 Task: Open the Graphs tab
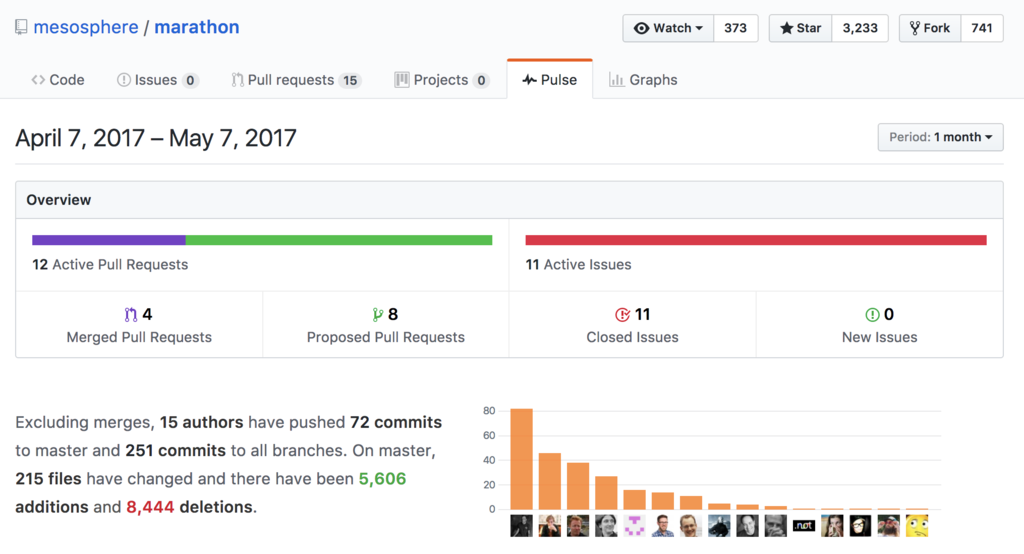643,80
